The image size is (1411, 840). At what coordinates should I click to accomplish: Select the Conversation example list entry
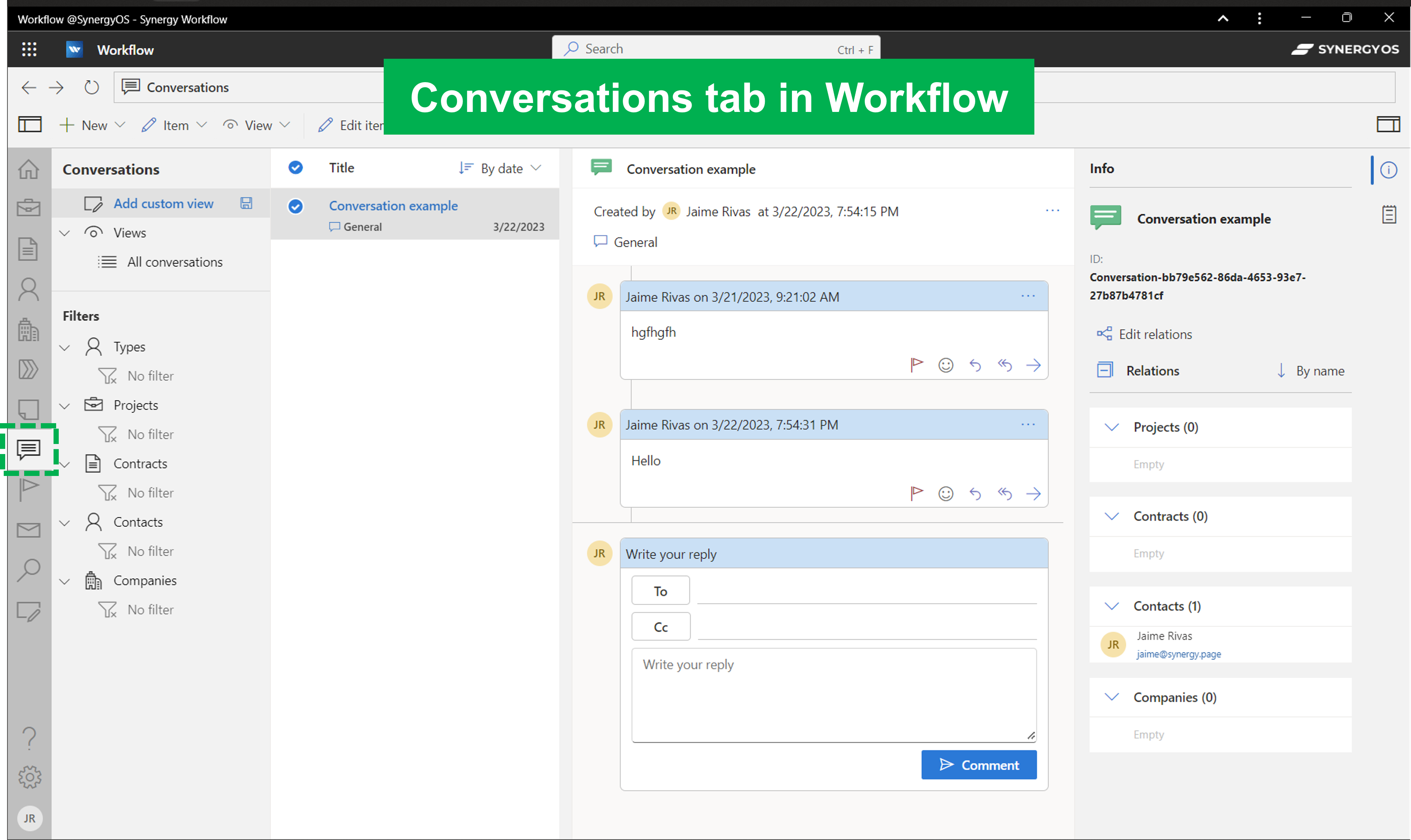pyautogui.click(x=415, y=215)
